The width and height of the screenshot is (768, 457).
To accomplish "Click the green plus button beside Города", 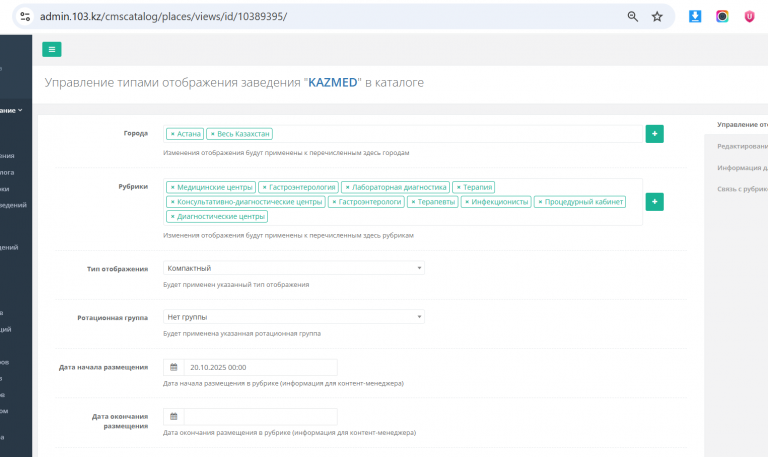I will click(654, 134).
